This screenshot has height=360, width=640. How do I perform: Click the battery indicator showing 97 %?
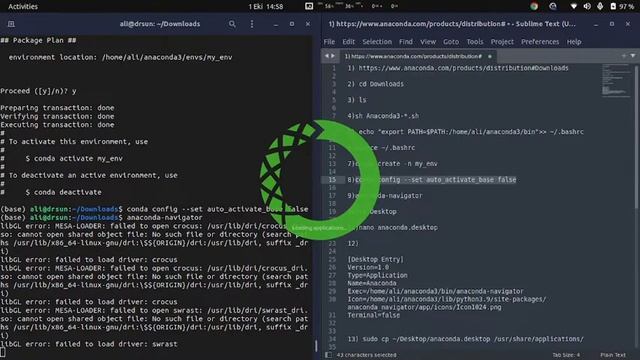pyautogui.click(x=622, y=6)
